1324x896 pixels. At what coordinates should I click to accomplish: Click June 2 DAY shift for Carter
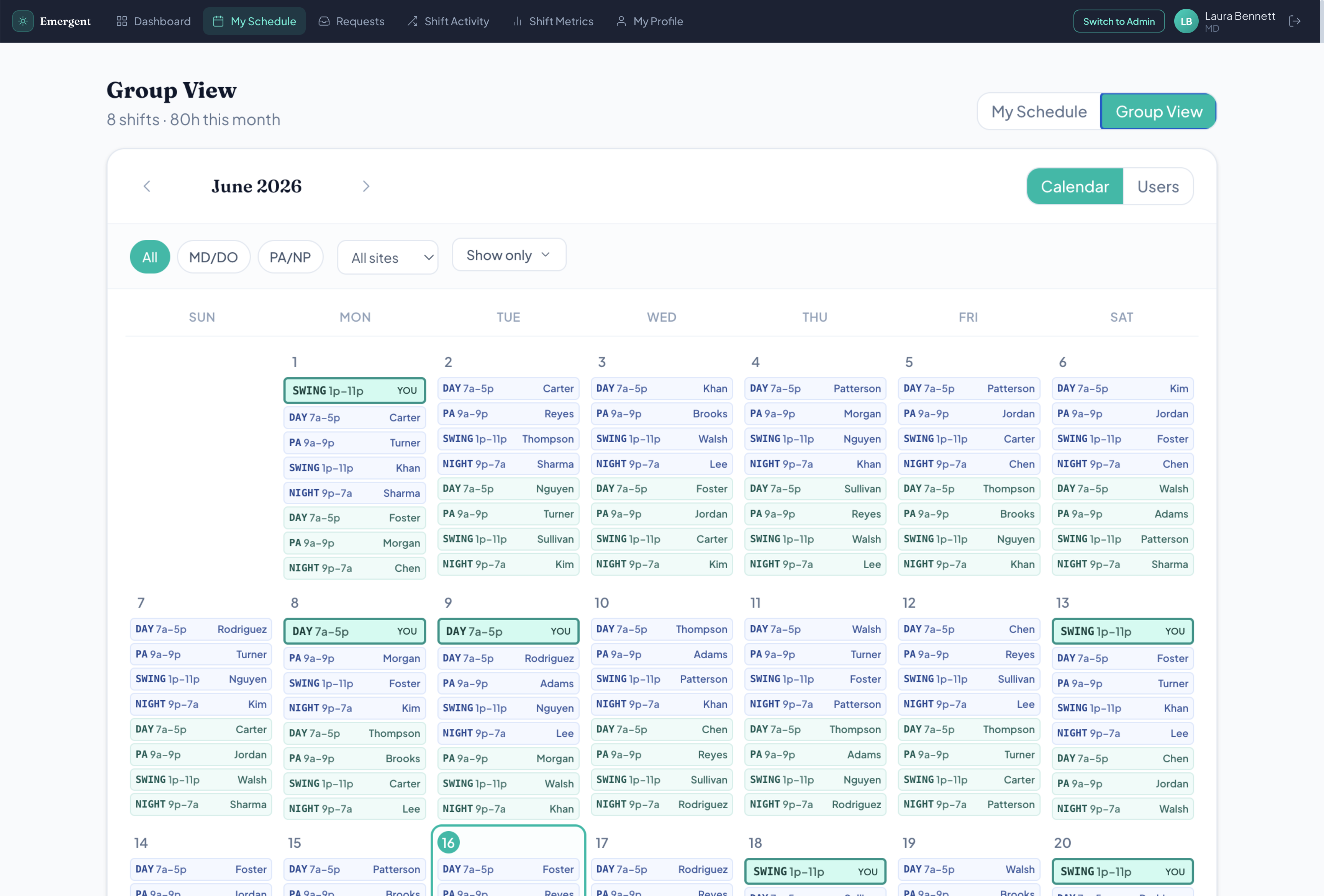tap(508, 389)
